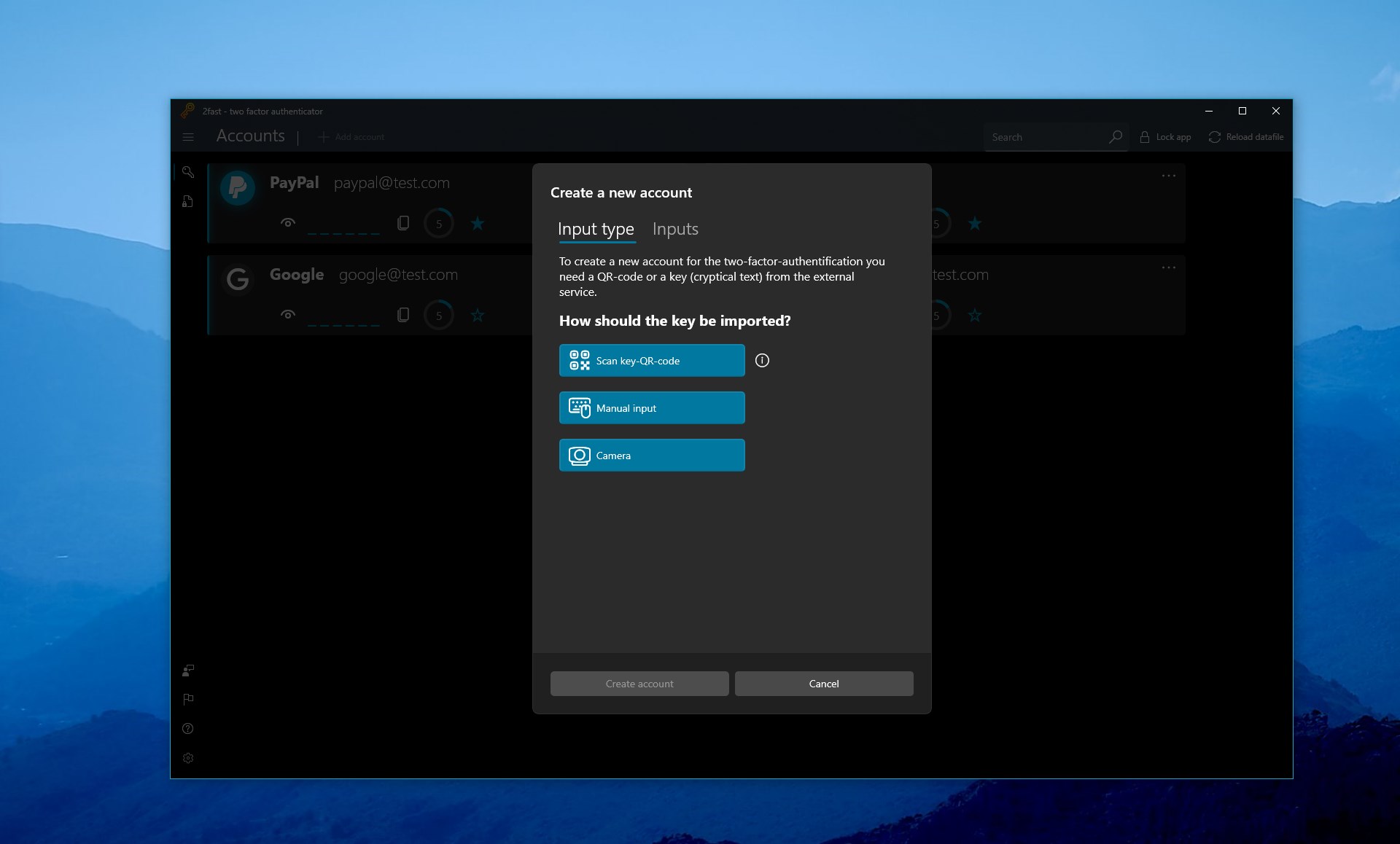Screen dimensions: 1400x844
Task: Copy the PayPal authentication code
Action: 402,223
